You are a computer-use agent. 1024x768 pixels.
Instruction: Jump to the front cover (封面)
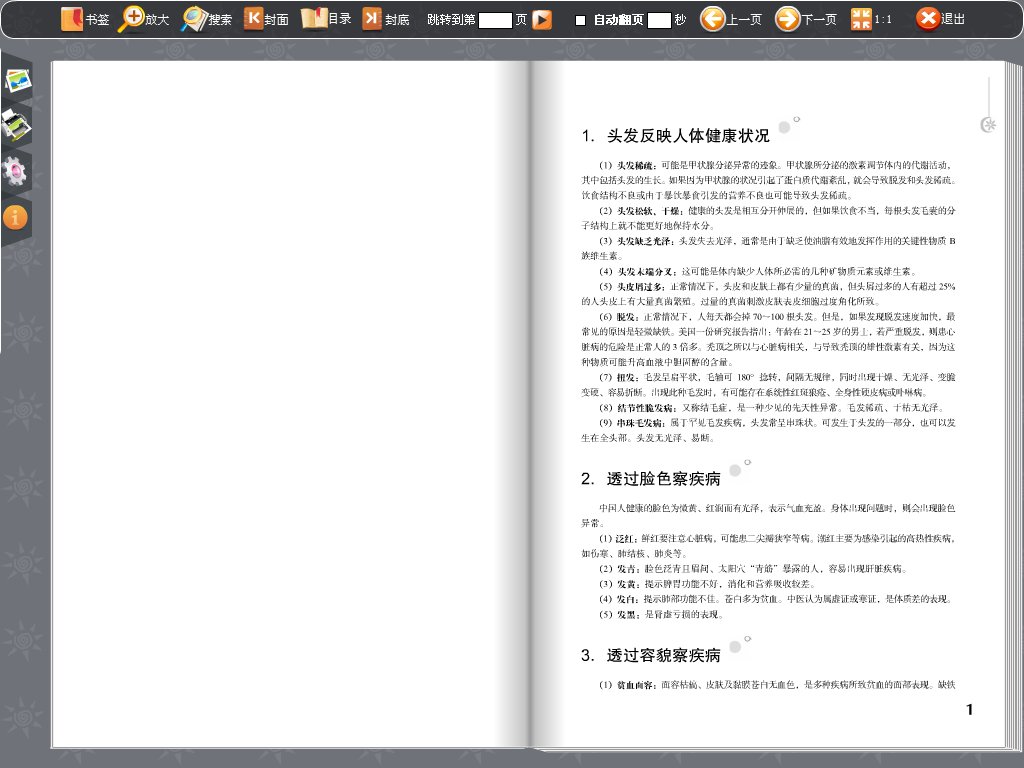(266, 20)
